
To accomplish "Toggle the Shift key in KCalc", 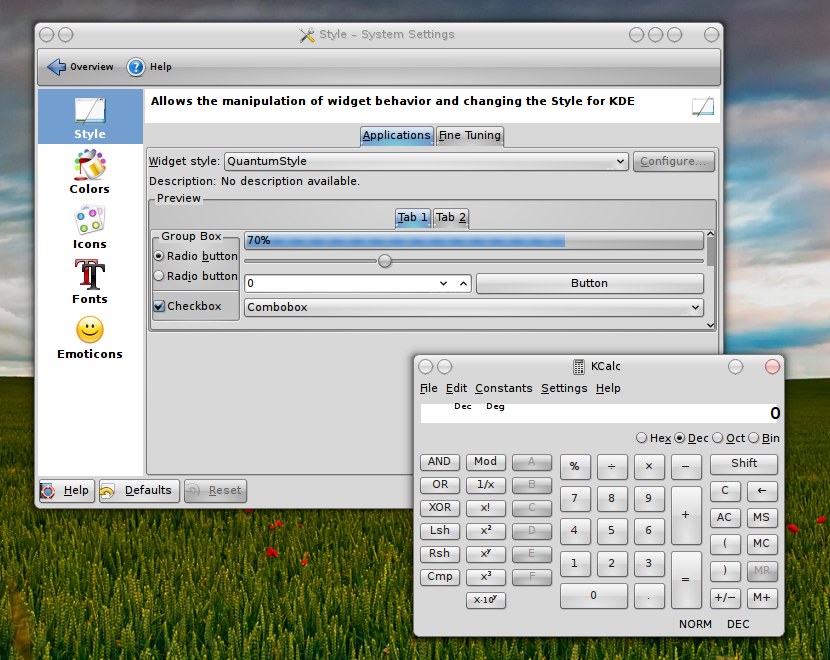I will point(744,464).
